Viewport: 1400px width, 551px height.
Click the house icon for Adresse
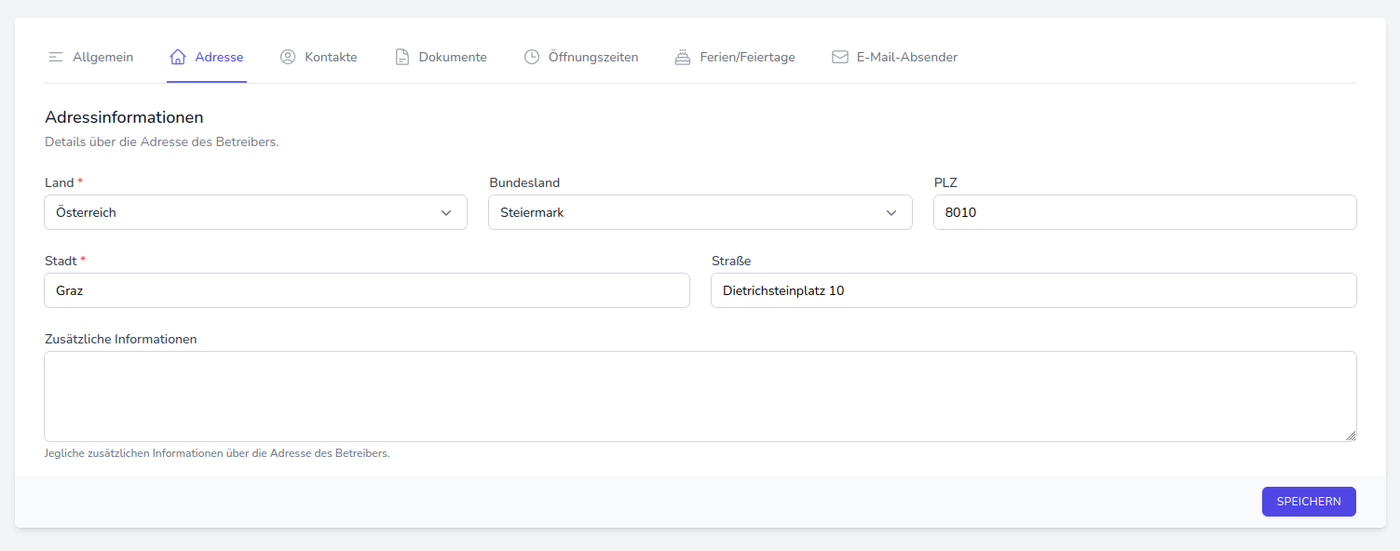[178, 57]
